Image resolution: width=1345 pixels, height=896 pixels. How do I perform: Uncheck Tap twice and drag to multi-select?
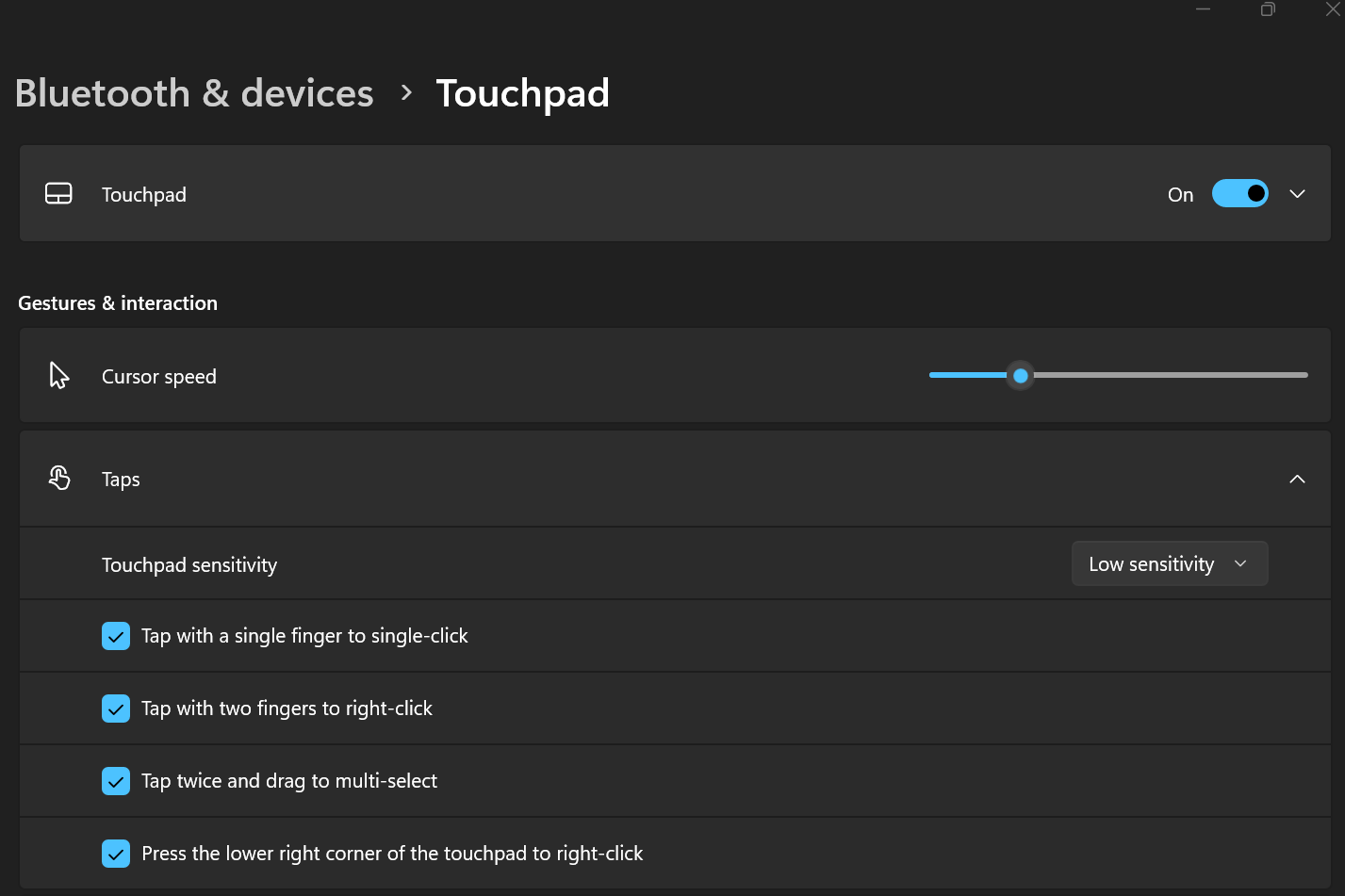point(116,781)
